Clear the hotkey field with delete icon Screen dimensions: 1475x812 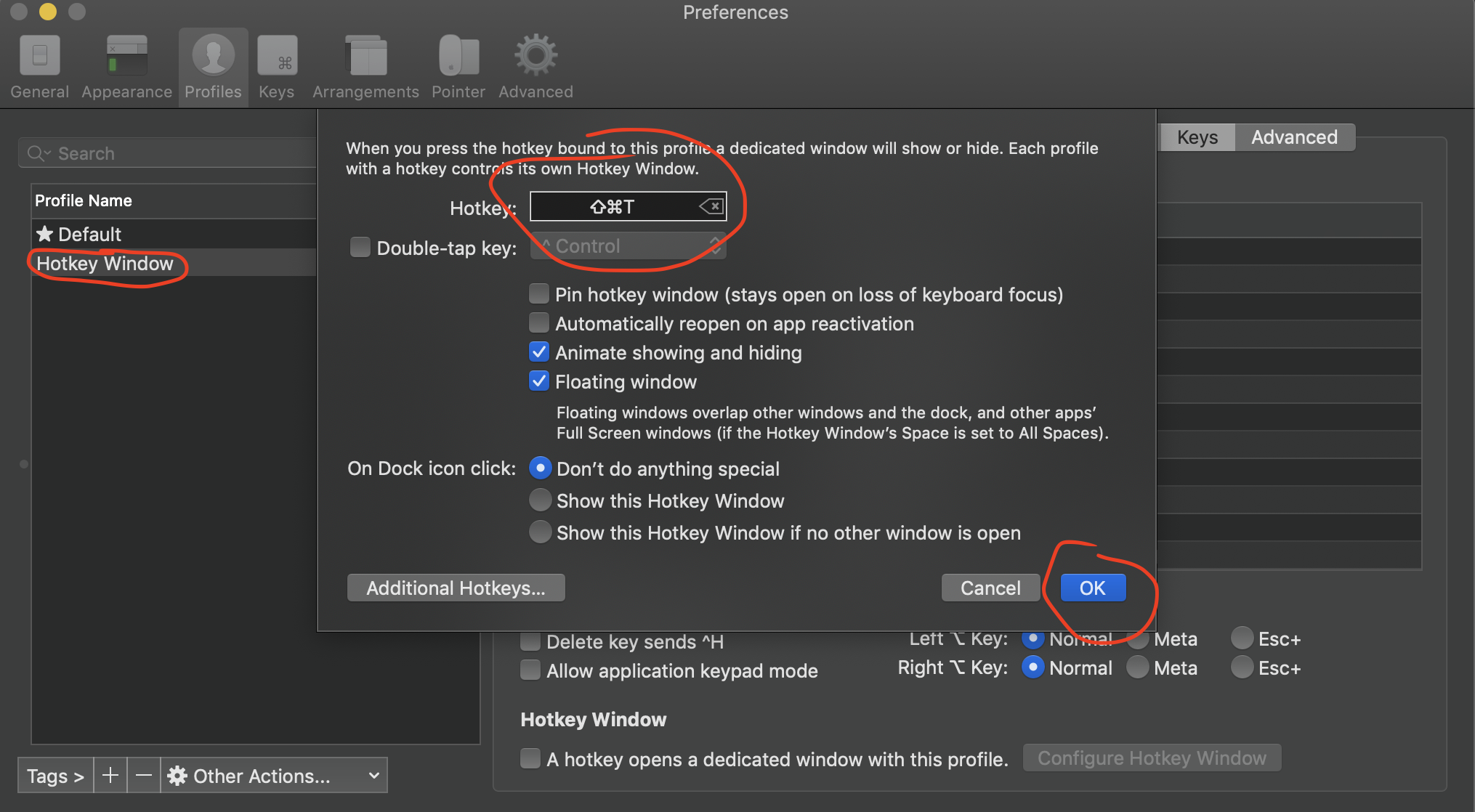point(711,206)
